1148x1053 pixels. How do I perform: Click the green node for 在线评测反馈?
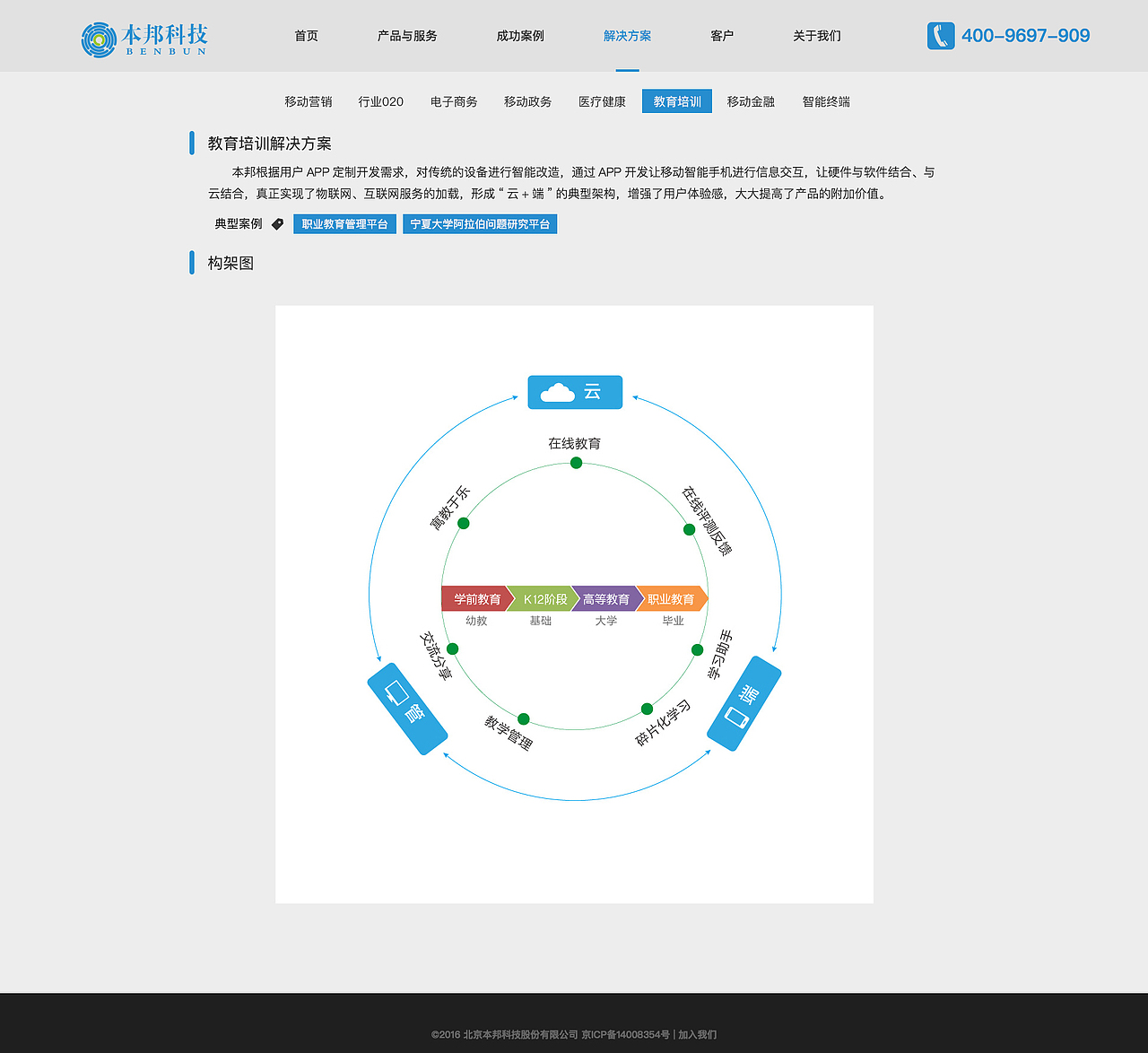click(688, 529)
